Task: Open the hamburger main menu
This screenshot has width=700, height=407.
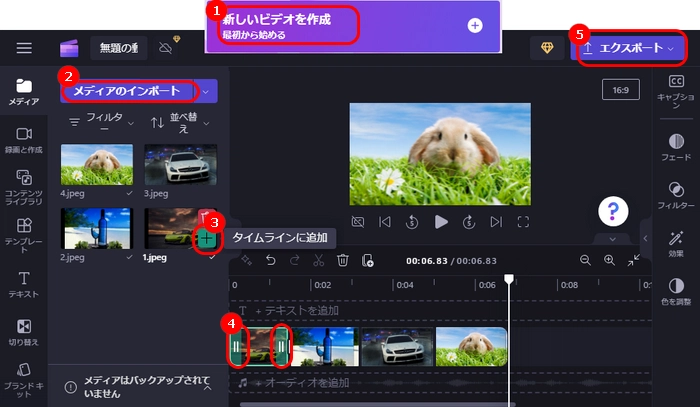Action: tap(24, 48)
